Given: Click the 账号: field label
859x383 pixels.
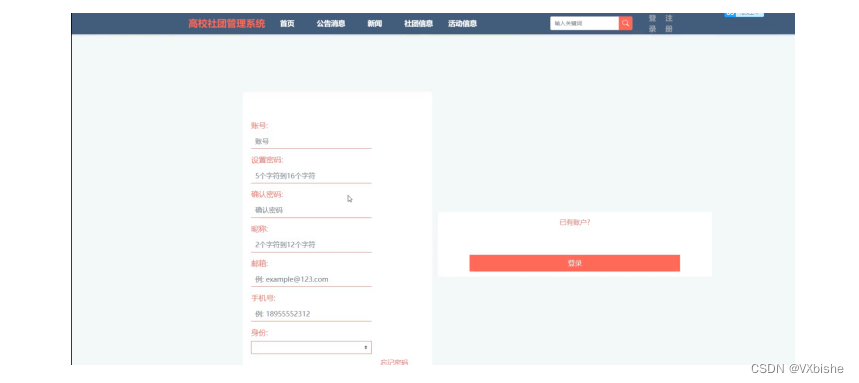Looking at the screenshot, I should [260, 125].
